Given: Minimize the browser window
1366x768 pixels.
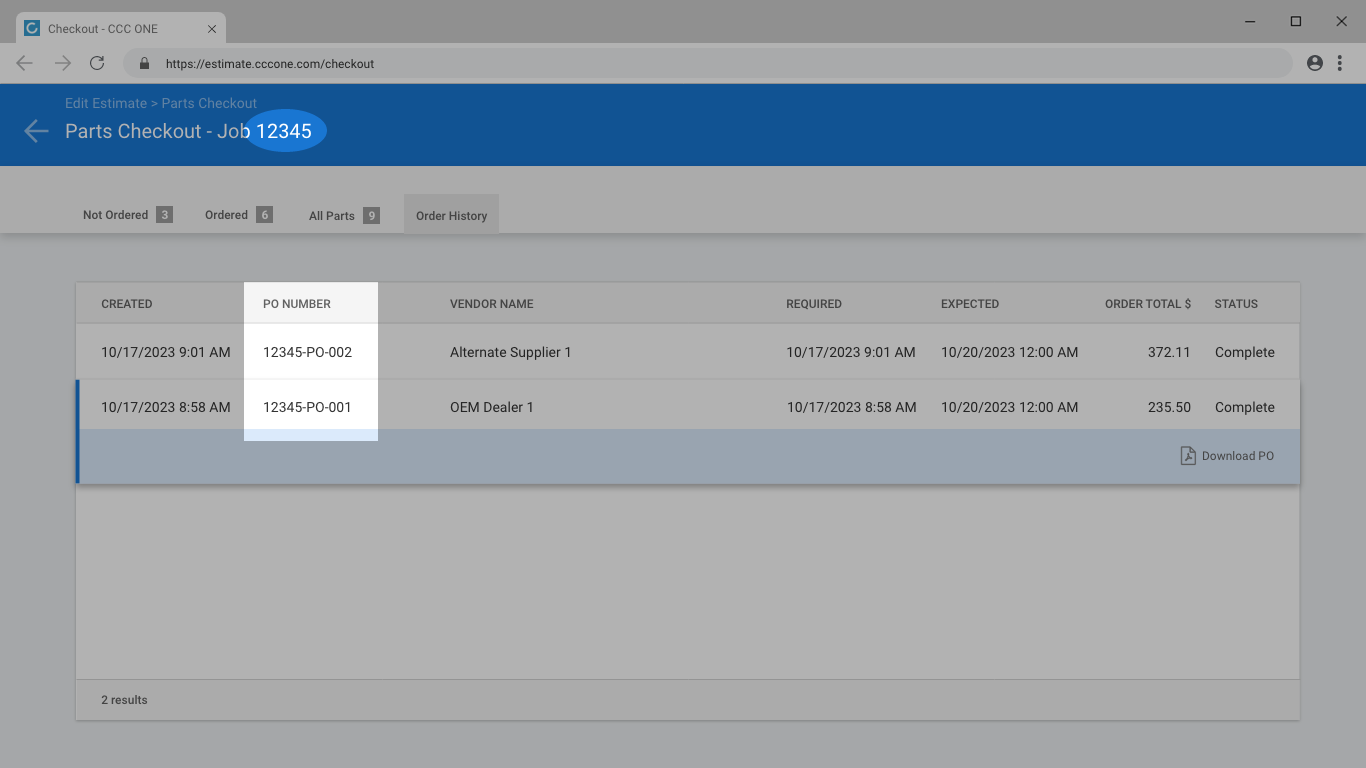Looking at the screenshot, I should pyautogui.click(x=1250, y=21).
